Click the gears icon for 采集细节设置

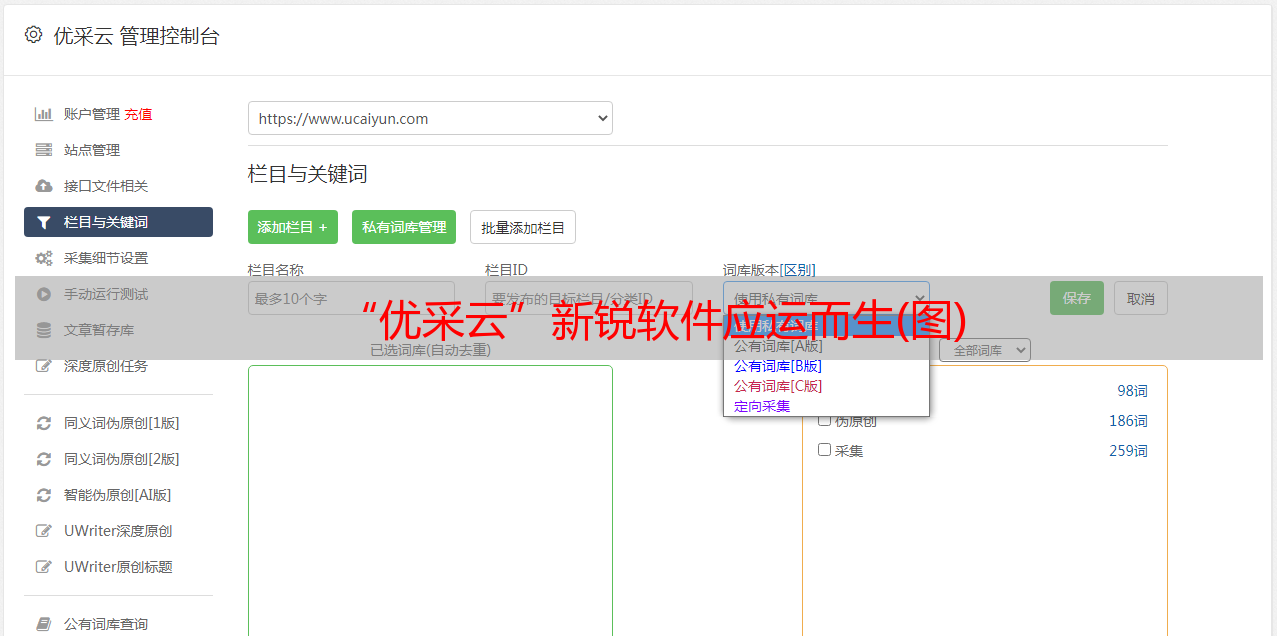[x=44, y=258]
